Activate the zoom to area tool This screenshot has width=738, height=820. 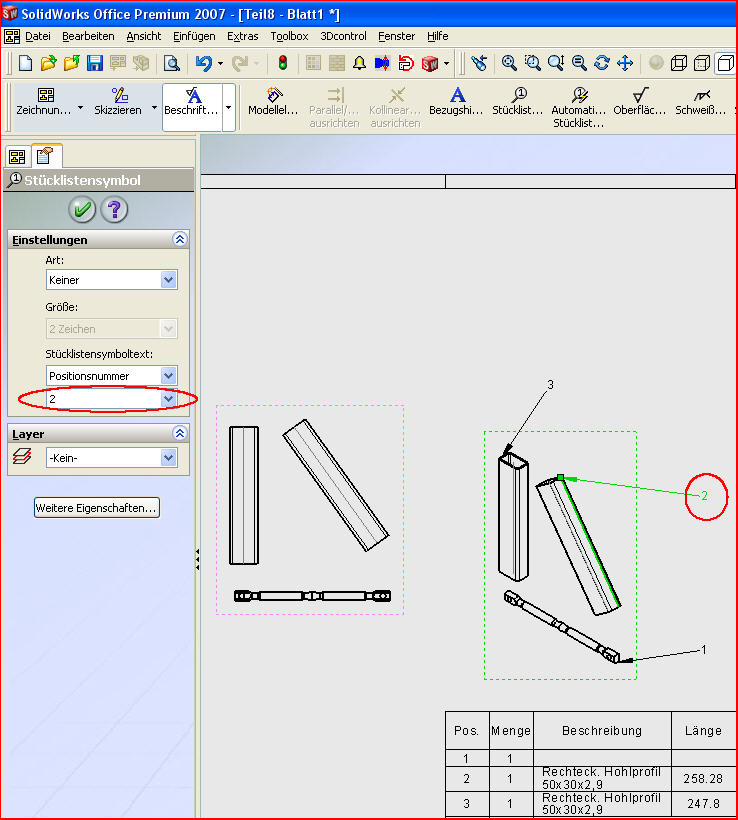pos(532,63)
